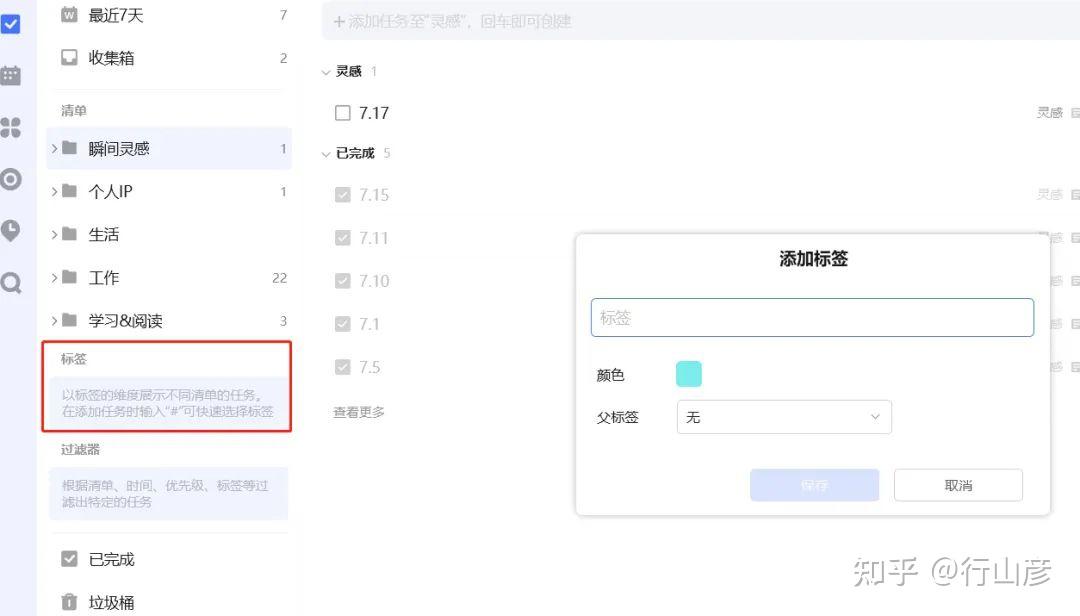Uncheck the completed 7.10 task
Viewport: 1080px width, 616px height.
tap(343, 281)
